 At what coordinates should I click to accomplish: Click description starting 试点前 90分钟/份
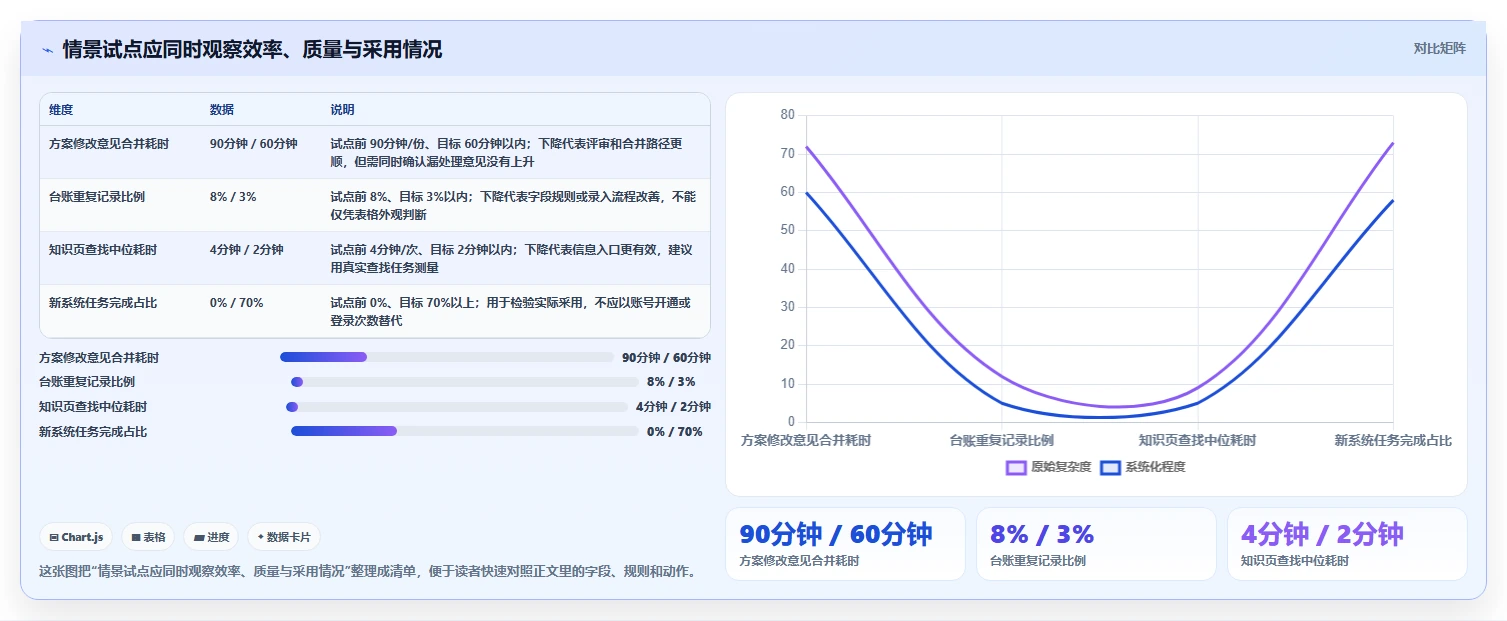click(507, 152)
